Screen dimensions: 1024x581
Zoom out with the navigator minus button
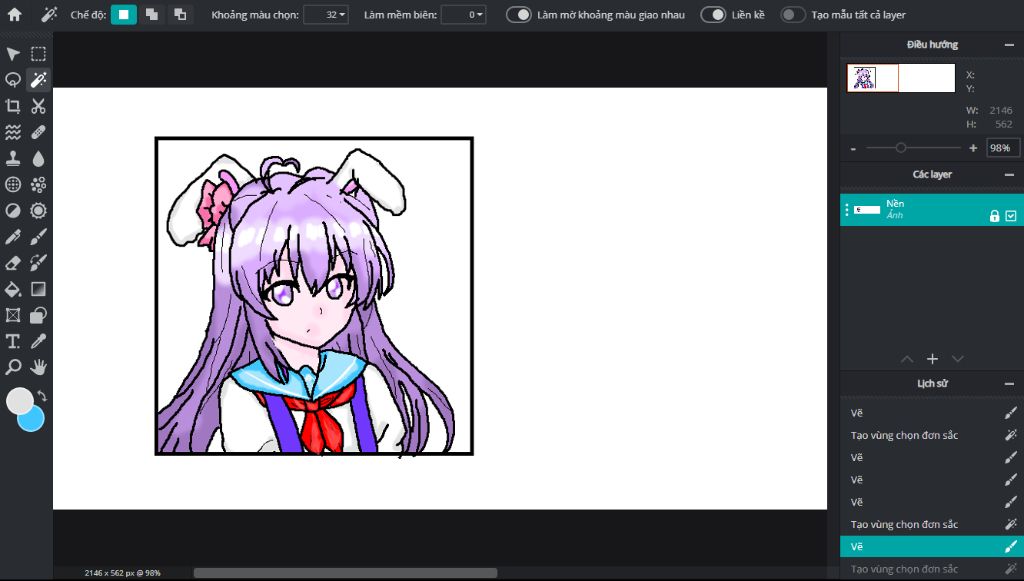[x=853, y=149]
